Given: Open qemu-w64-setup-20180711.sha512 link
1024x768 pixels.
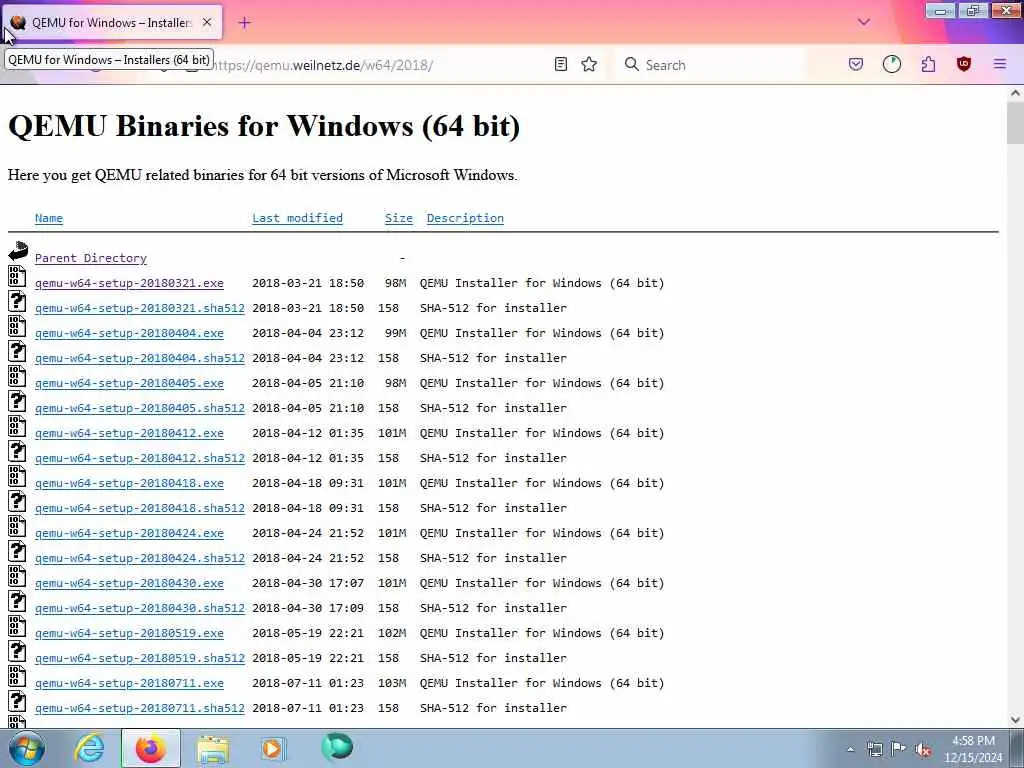Looking at the screenshot, I should point(140,708).
